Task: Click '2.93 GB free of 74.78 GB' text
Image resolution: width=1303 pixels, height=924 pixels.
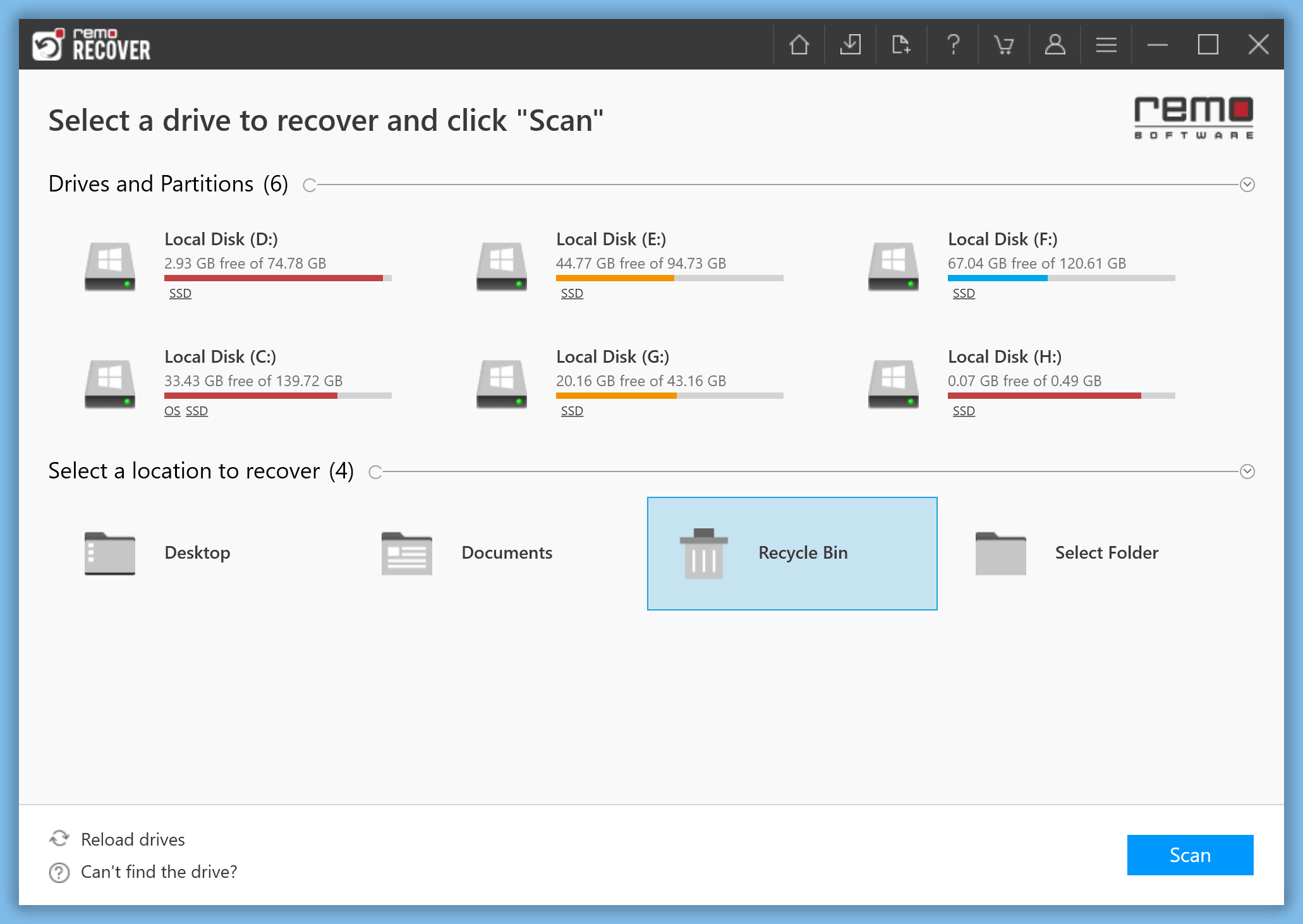Action: click(x=245, y=264)
